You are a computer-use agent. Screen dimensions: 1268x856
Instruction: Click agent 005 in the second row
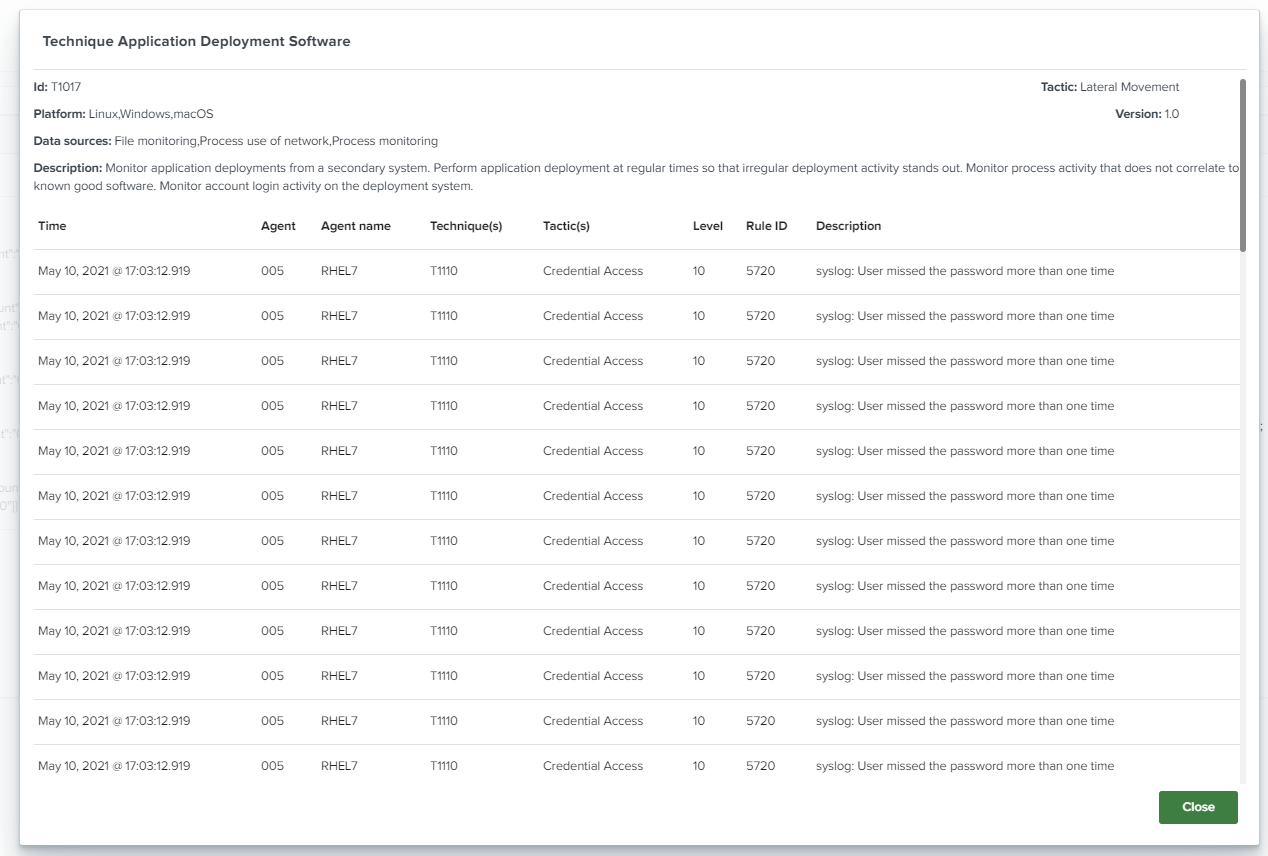coord(272,315)
